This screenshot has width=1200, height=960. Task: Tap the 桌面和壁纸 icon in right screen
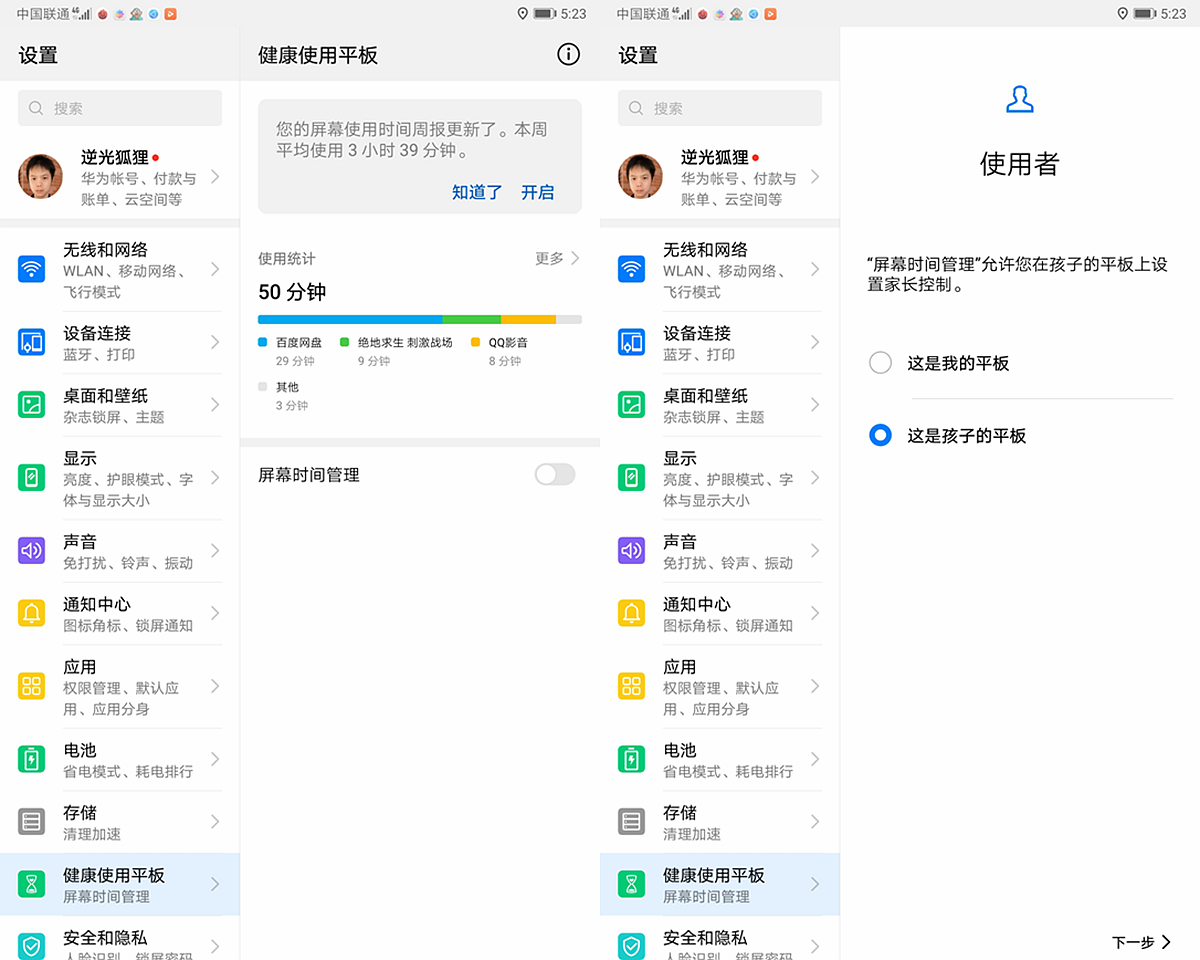click(x=631, y=405)
